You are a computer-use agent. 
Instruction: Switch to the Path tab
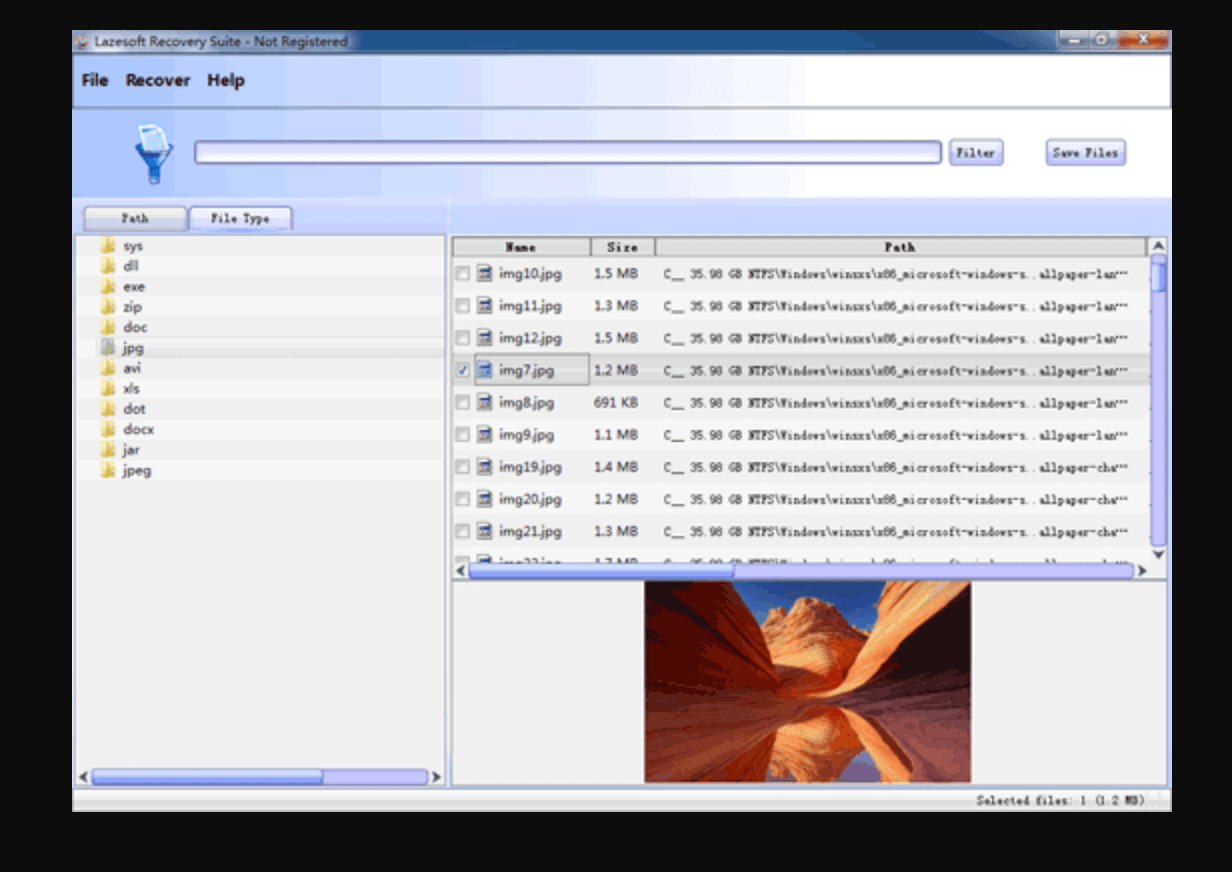point(134,218)
